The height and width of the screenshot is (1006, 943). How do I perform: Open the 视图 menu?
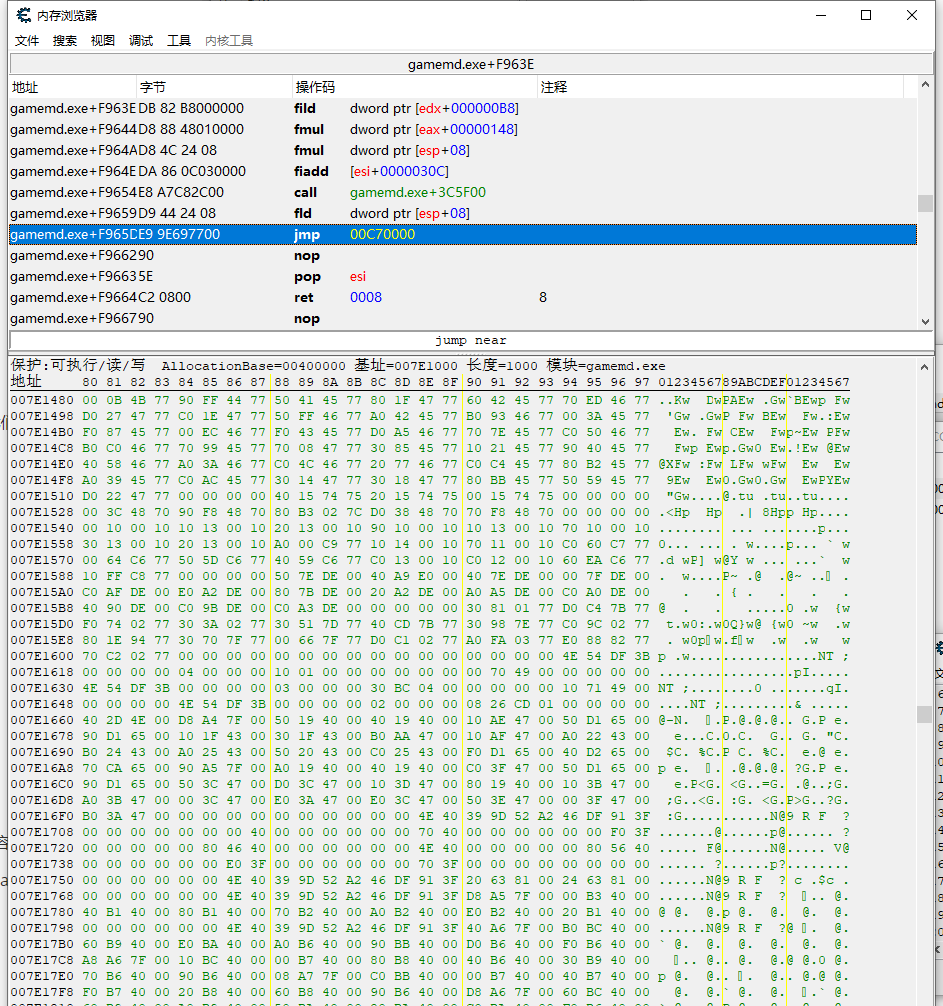[103, 41]
